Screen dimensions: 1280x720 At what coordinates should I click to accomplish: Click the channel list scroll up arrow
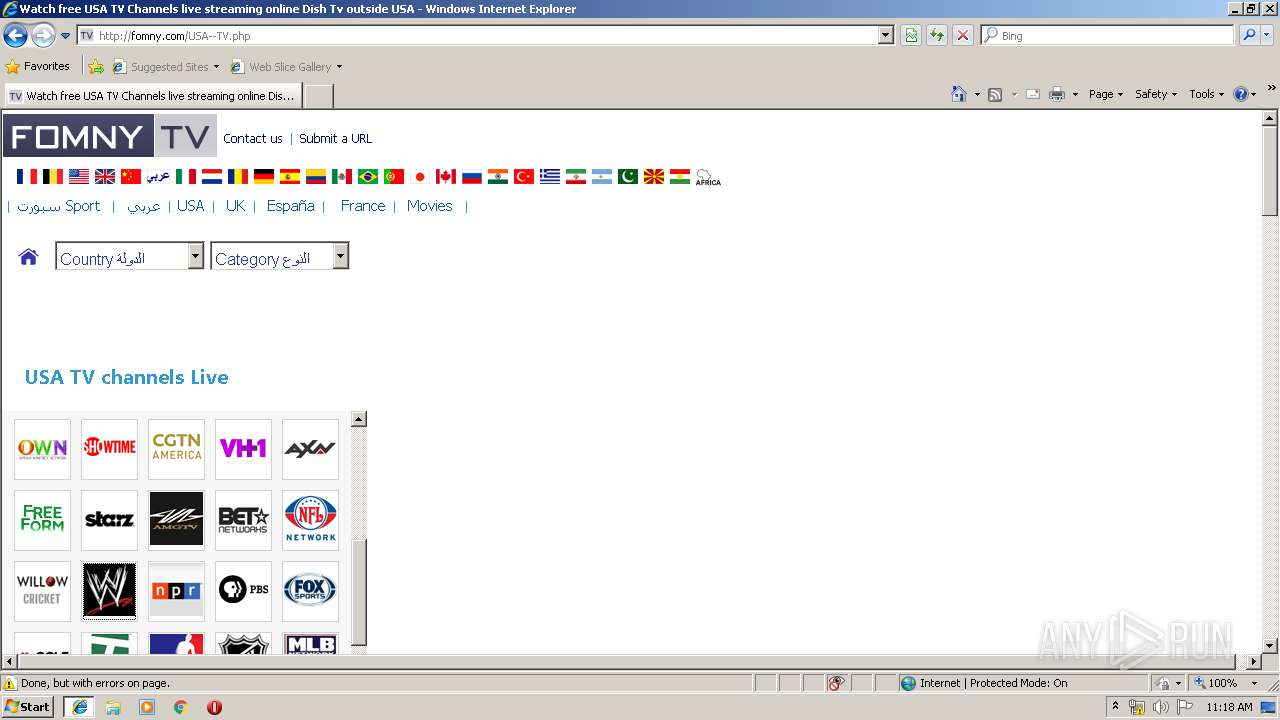click(359, 419)
